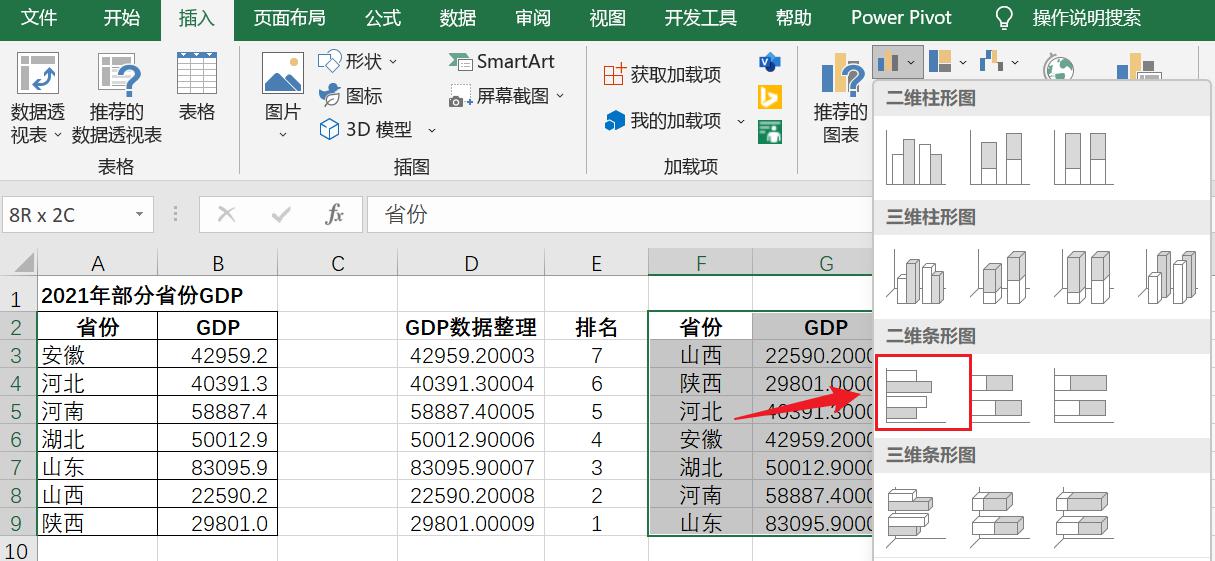The image size is (1215, 561).
Task: Choose the 3D stacked column chart
Action: [x=1000, y=277]
